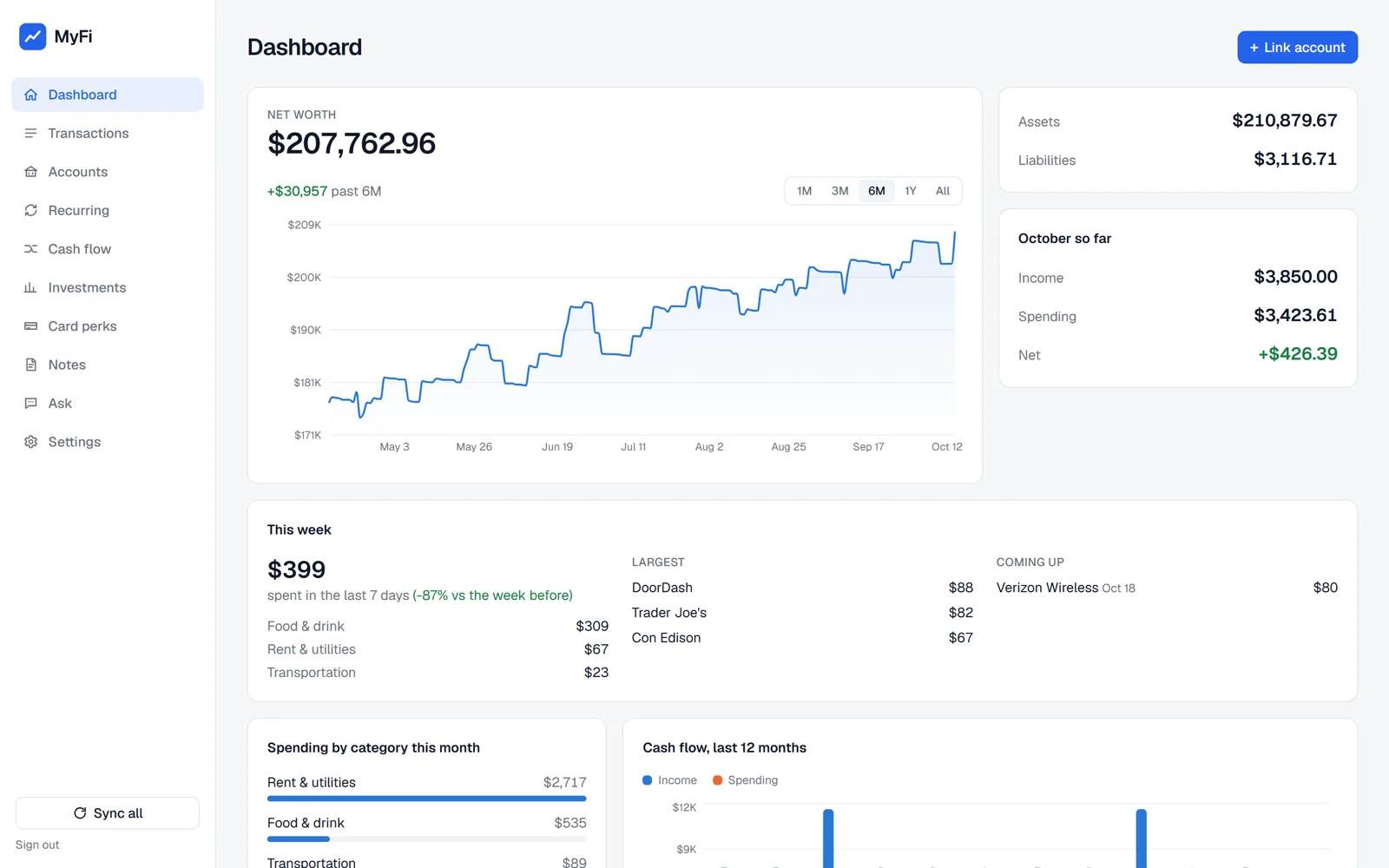This screenshot has height=868, width=1389.
Task: Click the Food & drink spending bar
Action: click(426, 839)
